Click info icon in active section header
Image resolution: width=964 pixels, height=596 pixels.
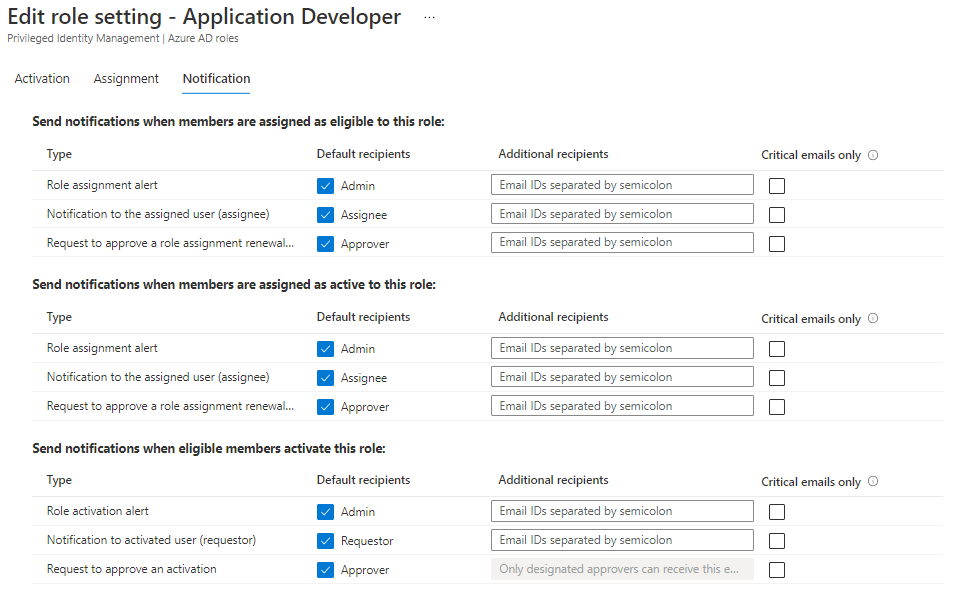point(873,318)
